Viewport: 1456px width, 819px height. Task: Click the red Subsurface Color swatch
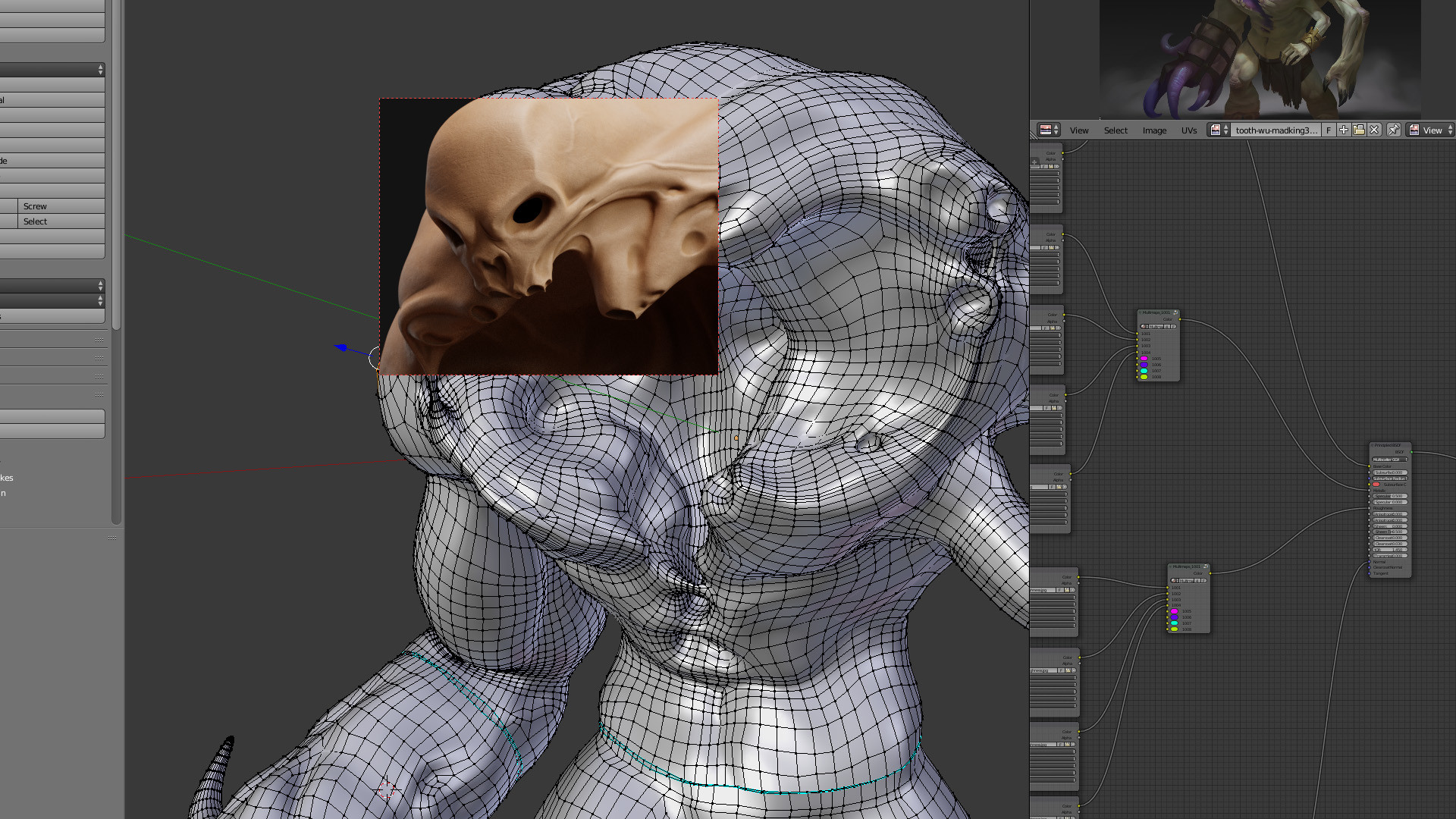click(1376, 485)
